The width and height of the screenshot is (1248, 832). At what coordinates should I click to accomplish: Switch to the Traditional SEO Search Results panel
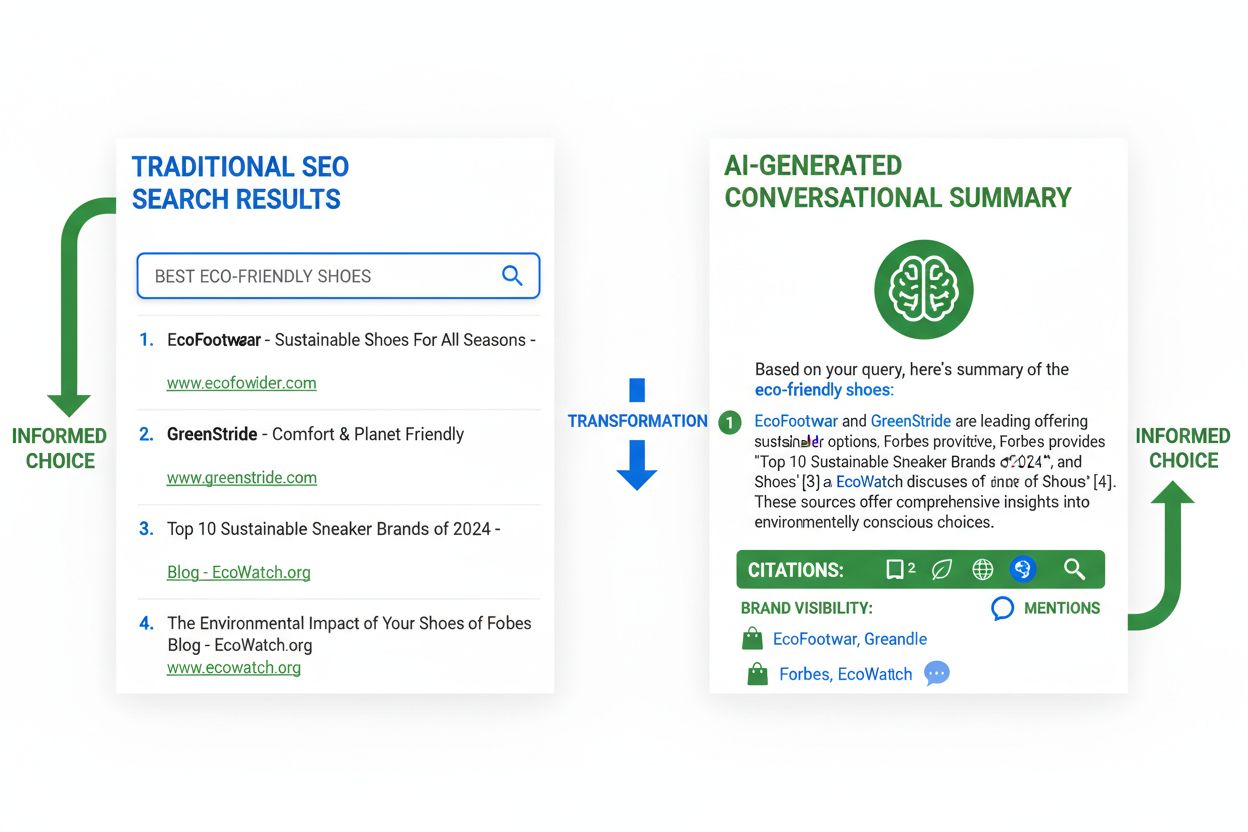coord(240,183)
